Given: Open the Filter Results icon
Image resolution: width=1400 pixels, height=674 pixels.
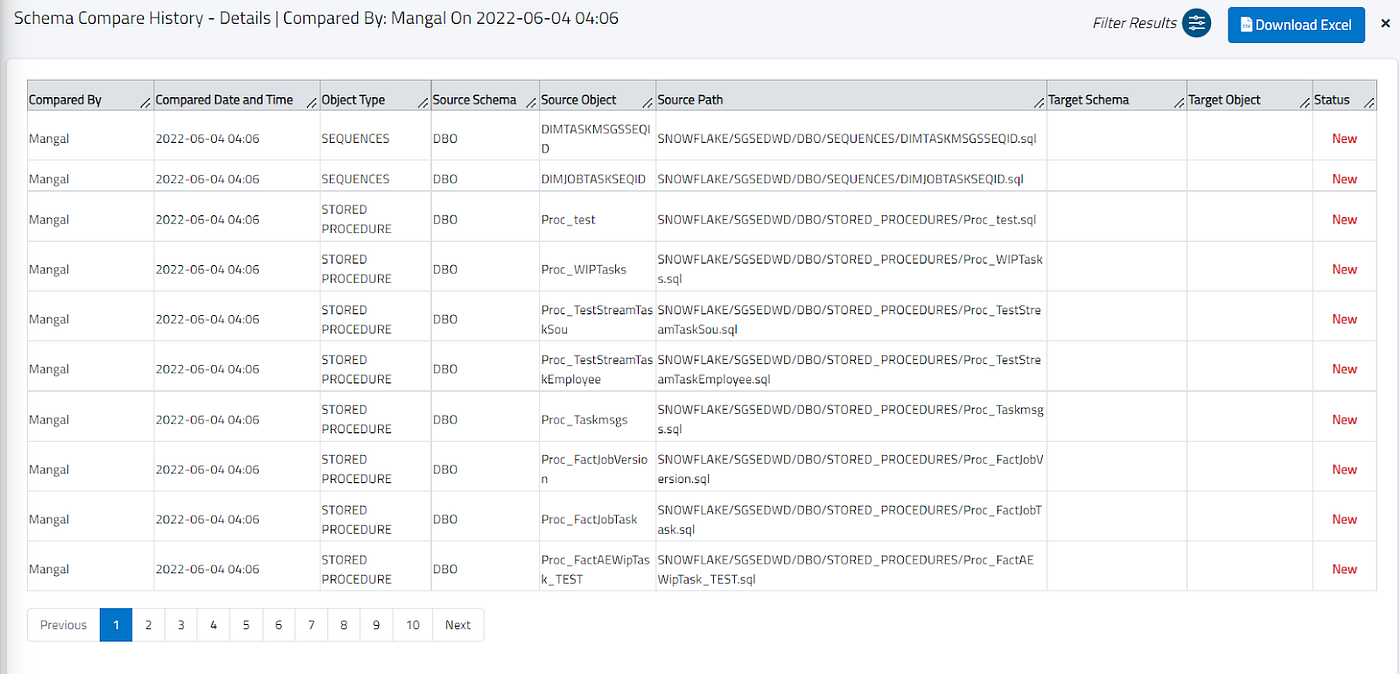Looking at the screenshot, I should [x=1196, y=23].
